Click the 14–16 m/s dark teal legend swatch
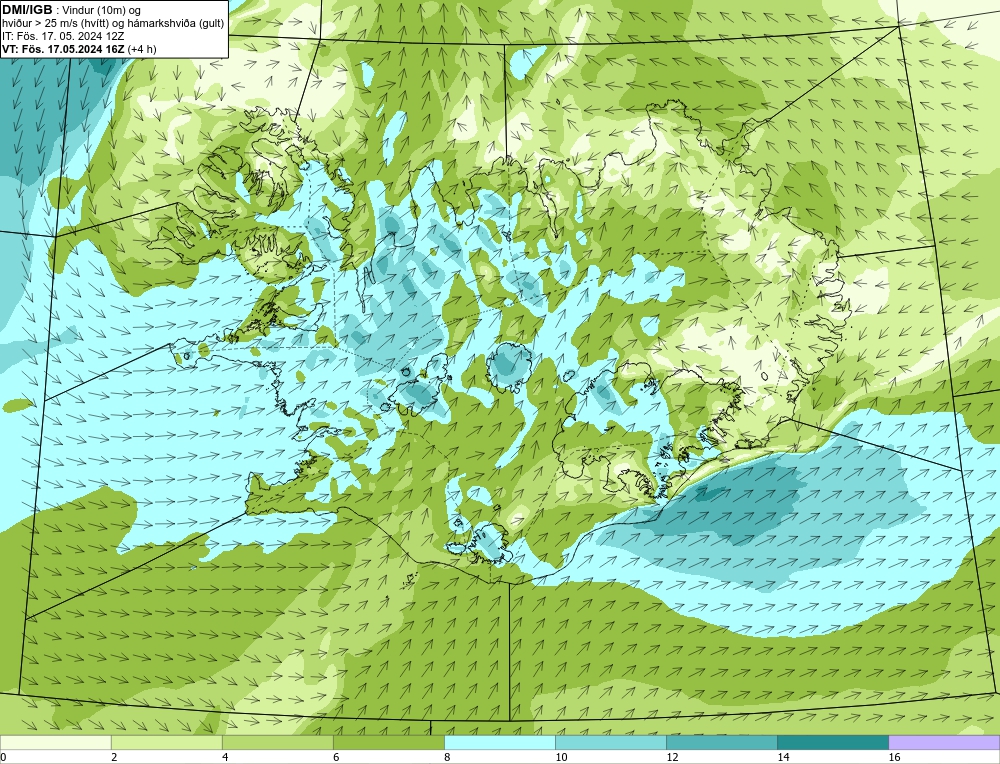Viewport: 1000px width, 764px height. coord(833,742)
